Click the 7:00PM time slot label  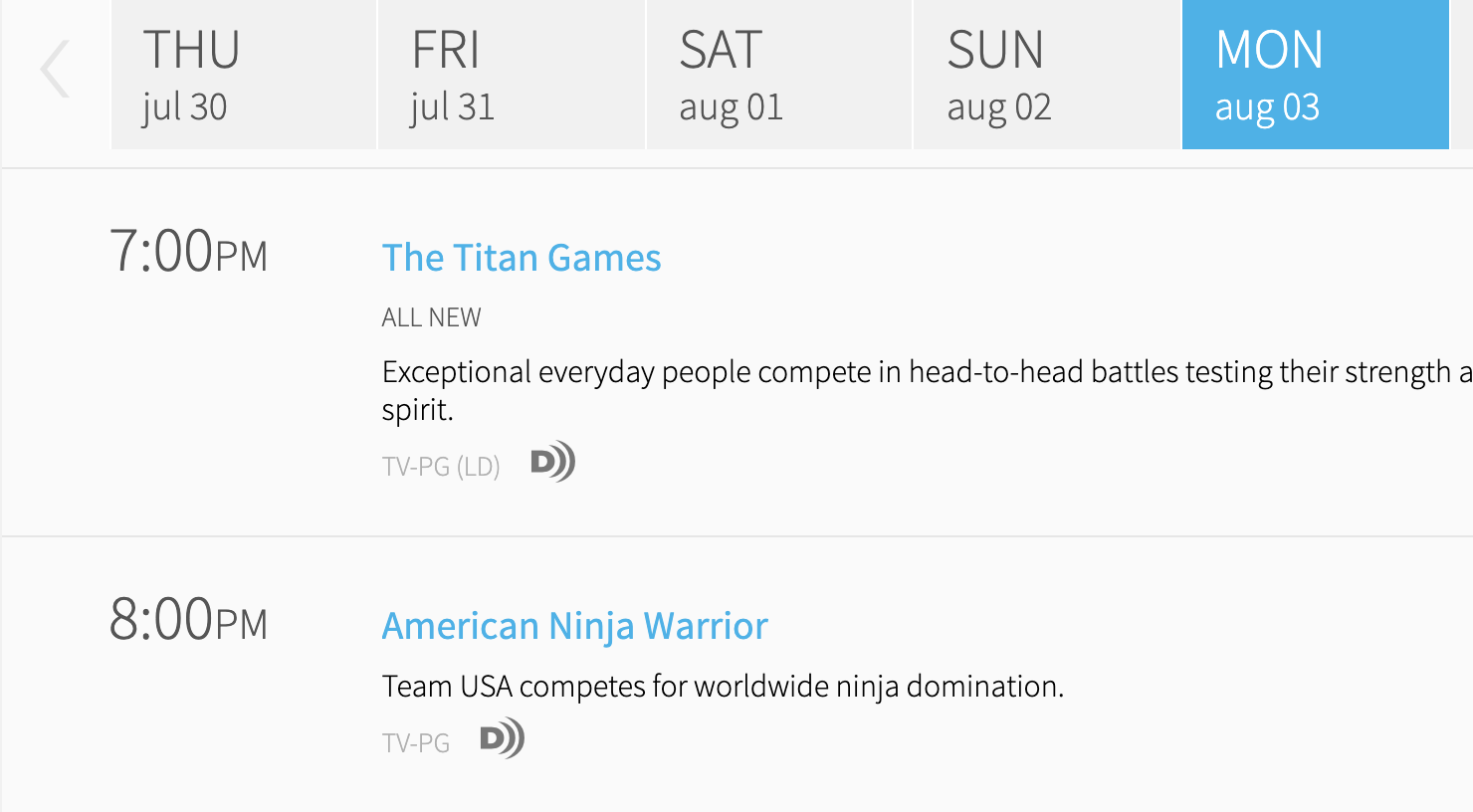[x=188, y=251]
